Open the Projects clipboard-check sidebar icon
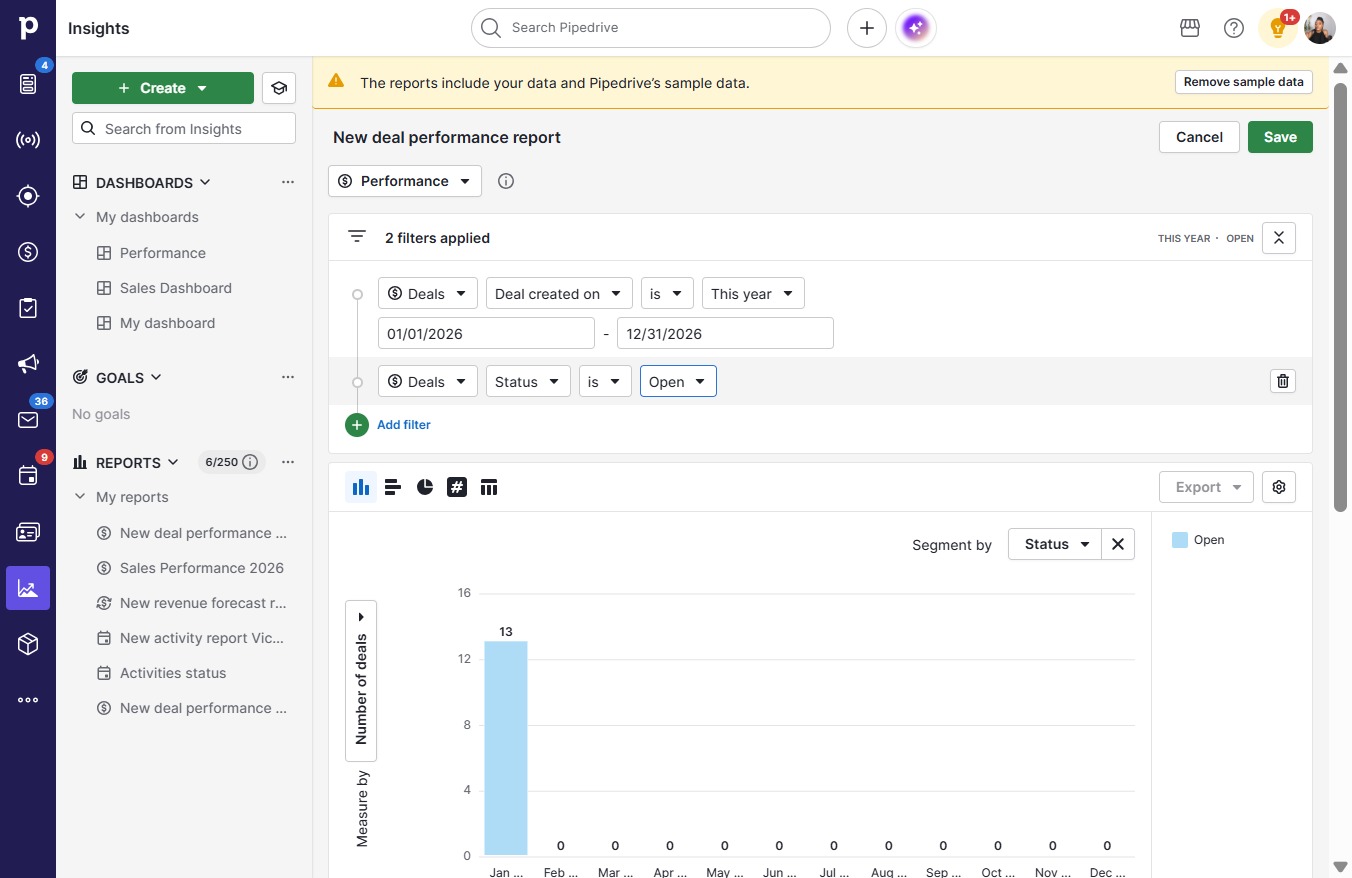This screenshot has width=1352, height=878. click(28, 308)
